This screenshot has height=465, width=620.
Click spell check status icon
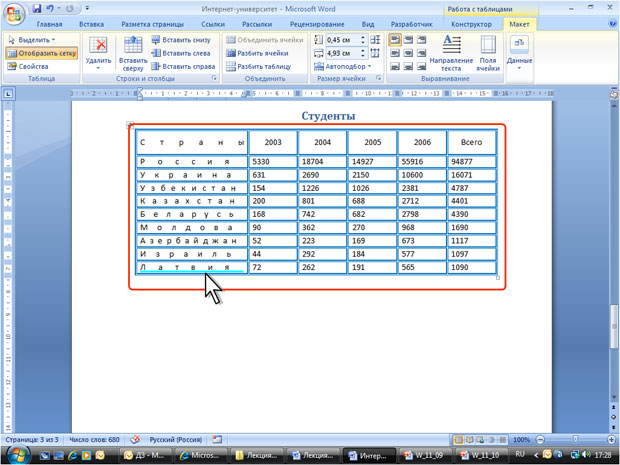click(135, 439)
